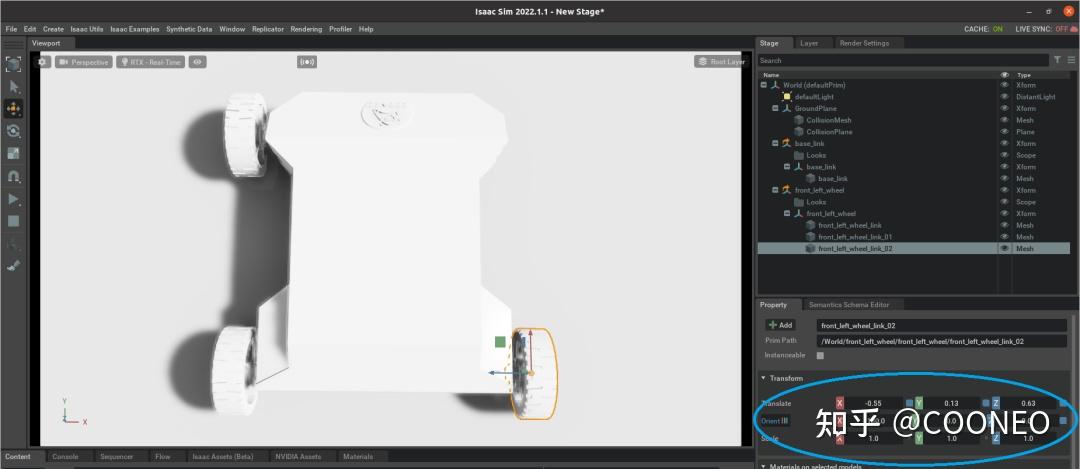The image size is (1080, 469).
Task: Click the viewport streaming/broadcast icon
Action: [x=307, y=62]
